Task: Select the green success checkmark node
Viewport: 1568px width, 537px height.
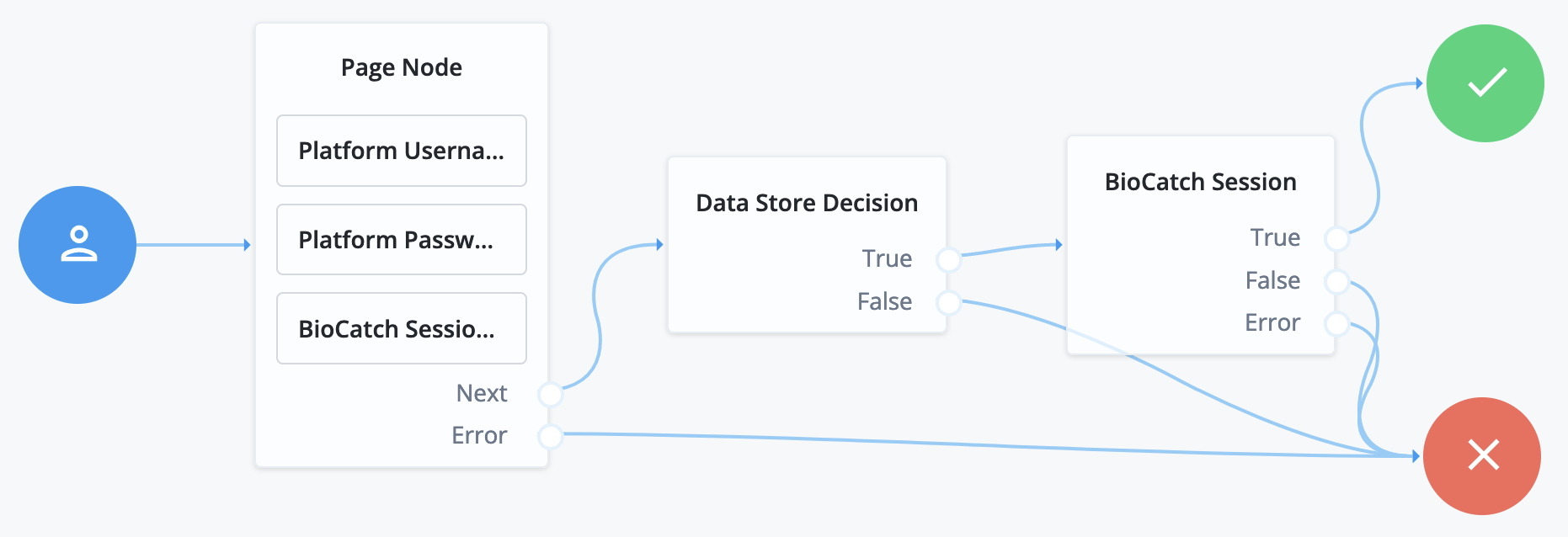Action: [1485, 83]
